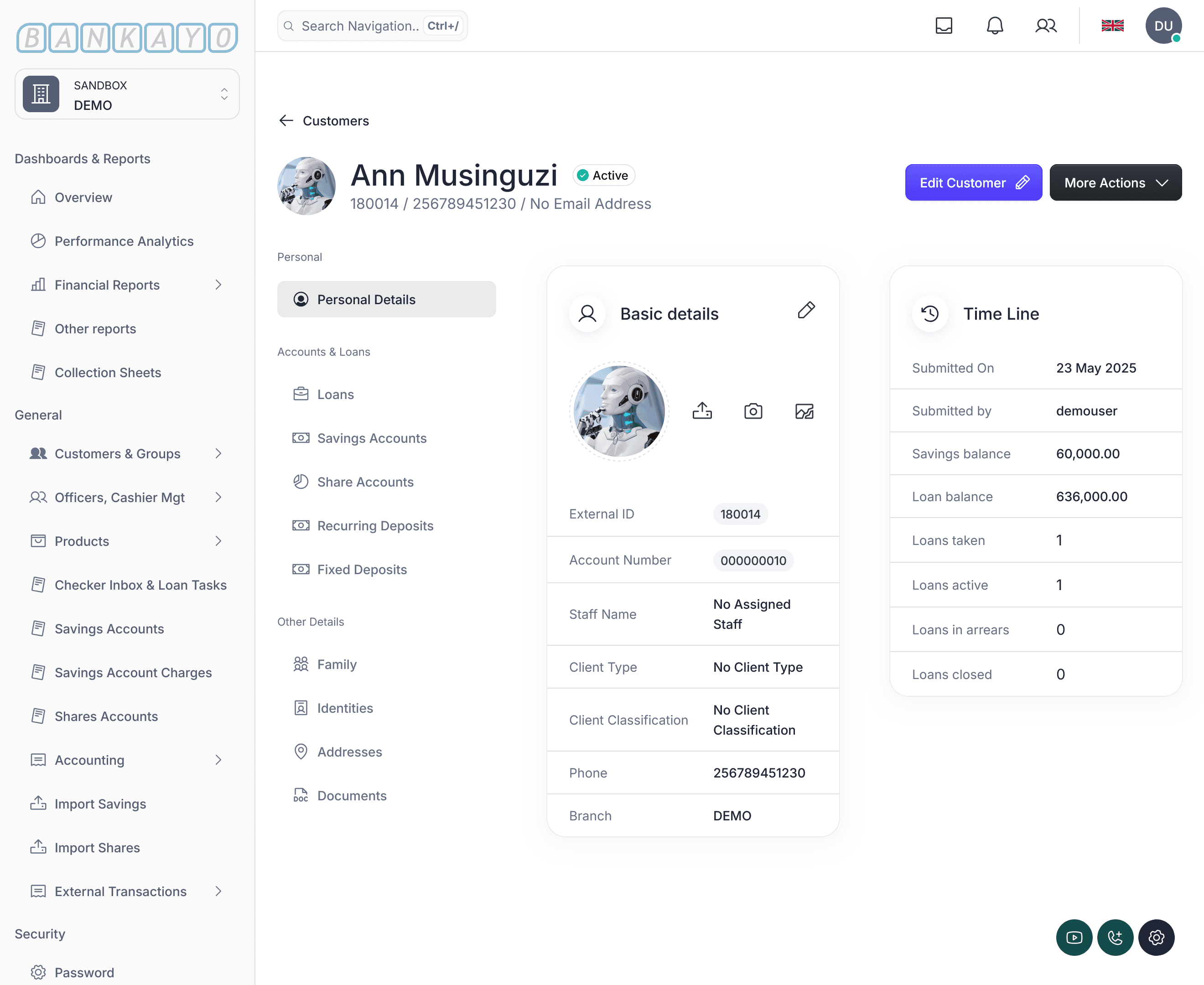This screenshot has height=985, width=1204.
Task: Open the SANDBOX DEMO branch selector
Action: pos(127,94)
